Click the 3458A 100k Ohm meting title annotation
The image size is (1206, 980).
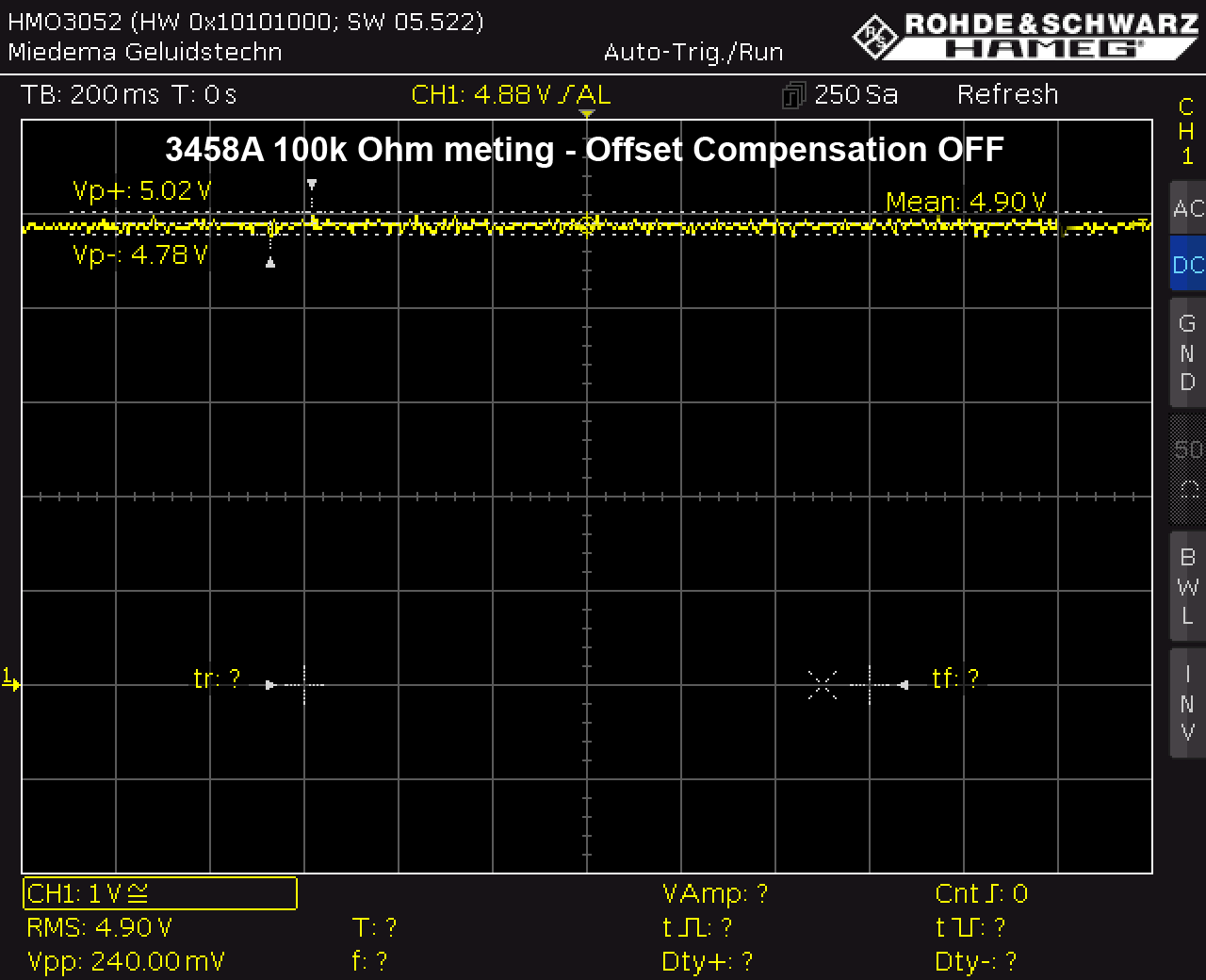click(585, 150)
